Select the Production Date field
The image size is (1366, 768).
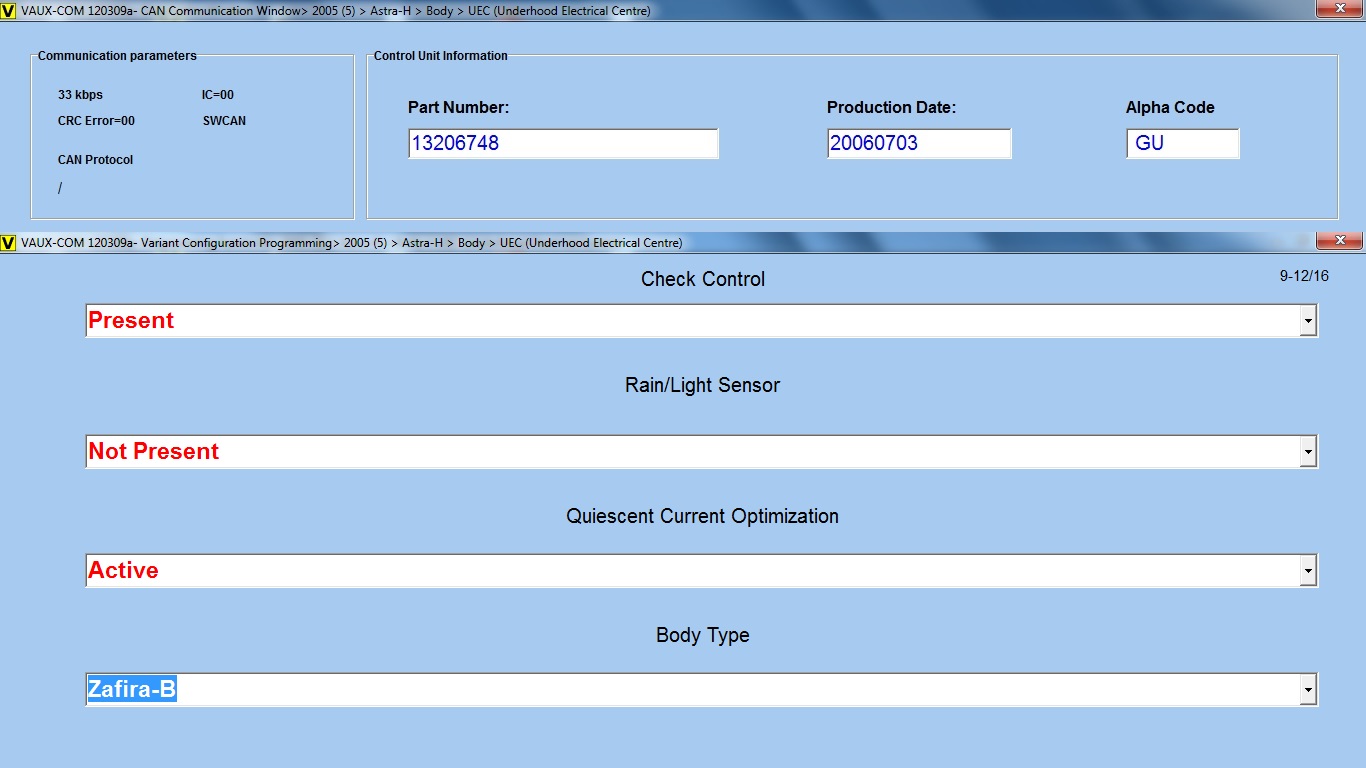pos(918,143)
